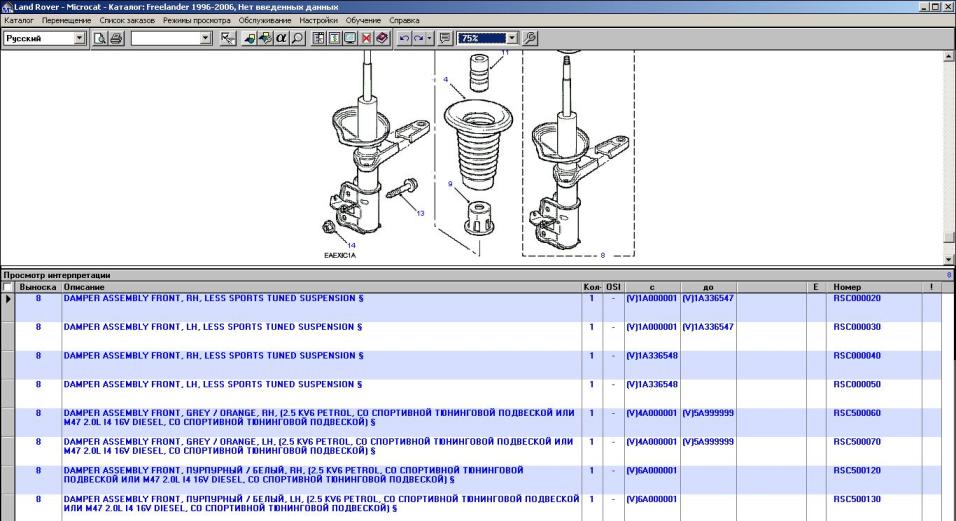
Task: Click the Кол- quantity column header
Action: (592, 287)
